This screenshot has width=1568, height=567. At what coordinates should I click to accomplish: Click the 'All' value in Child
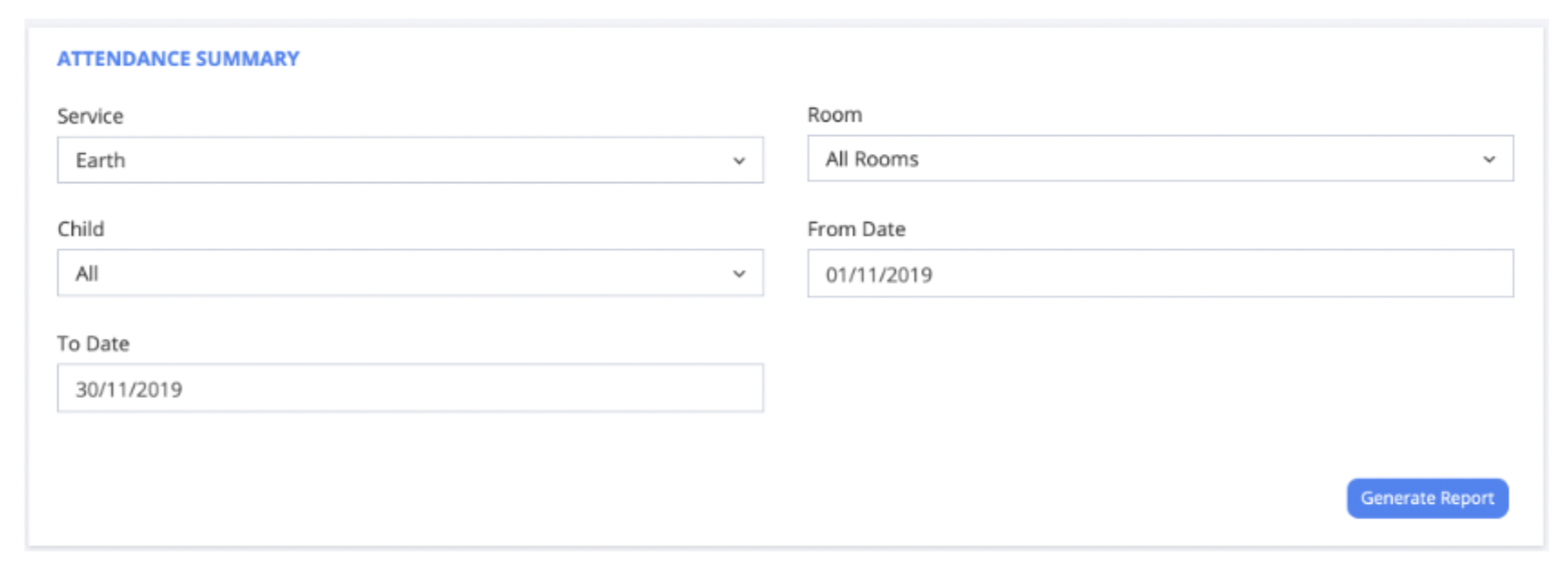coord(87,274)
